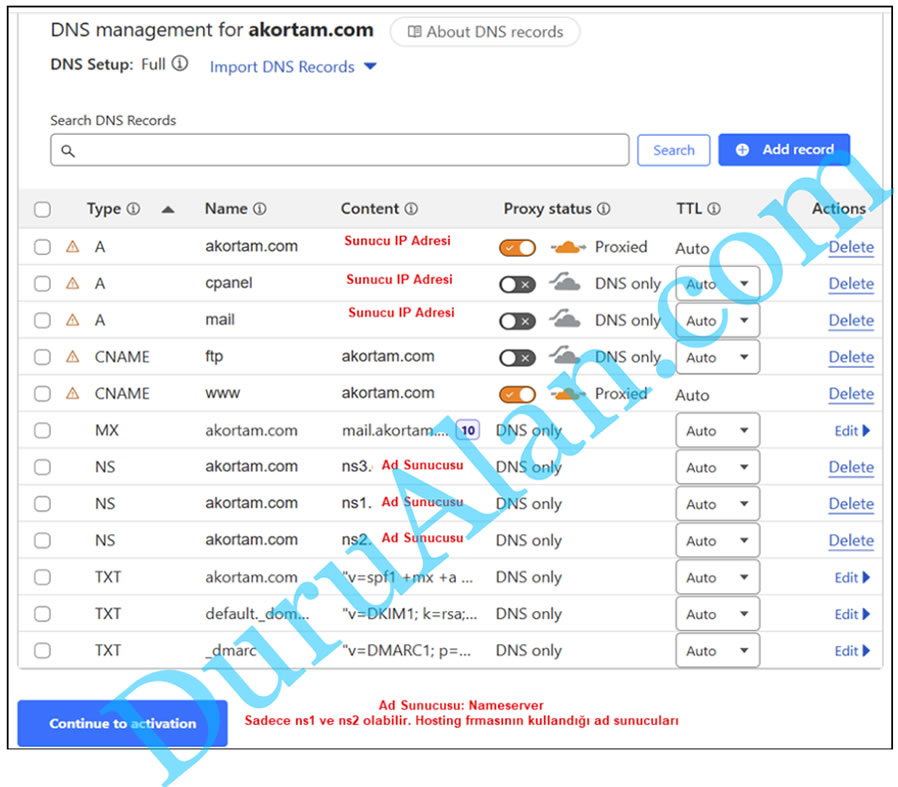Check the checkbox for the ns3 NS record
898x787 pixels.
(x=42, y=467)
